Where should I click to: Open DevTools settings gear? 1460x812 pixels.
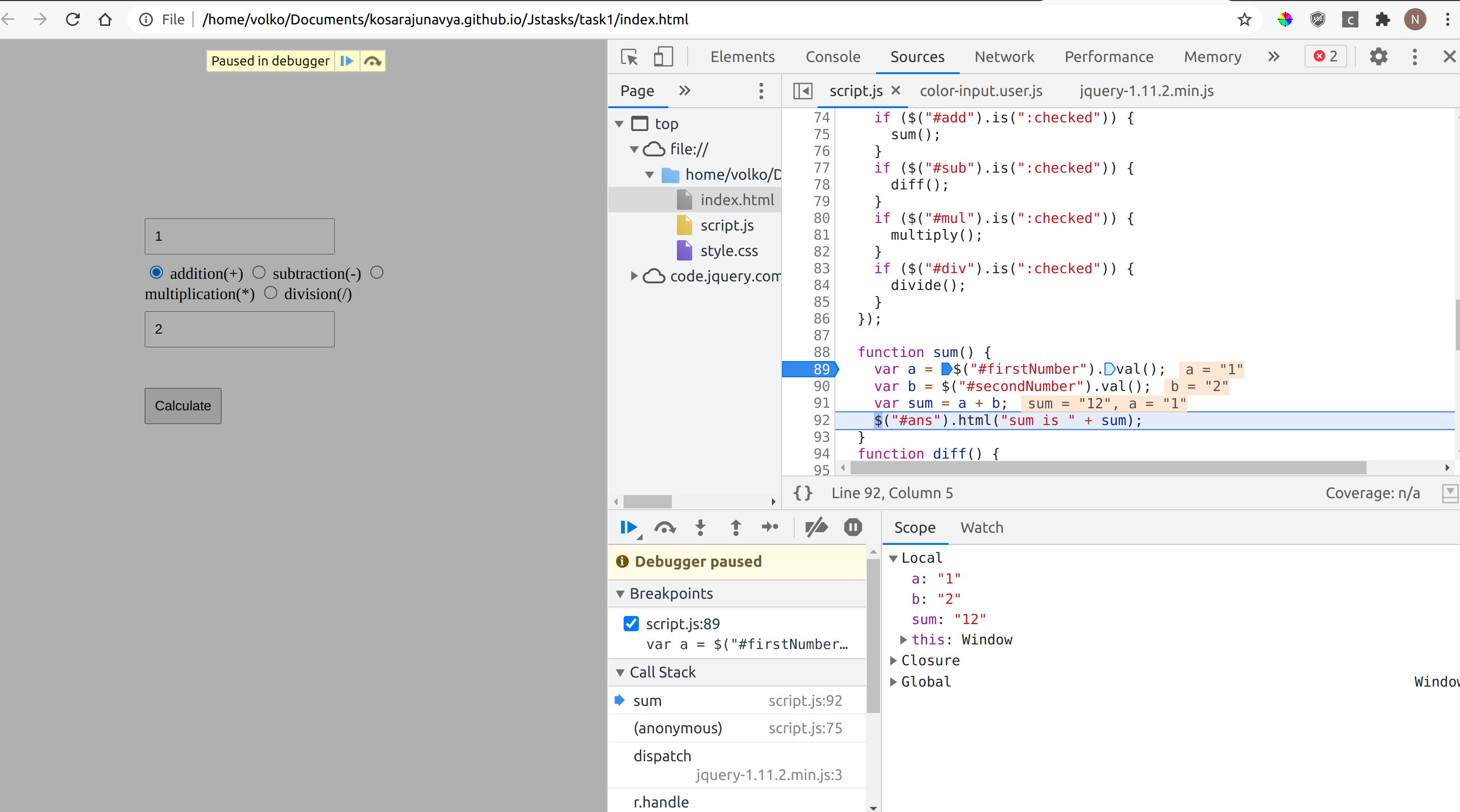[x=1379, y=57]
